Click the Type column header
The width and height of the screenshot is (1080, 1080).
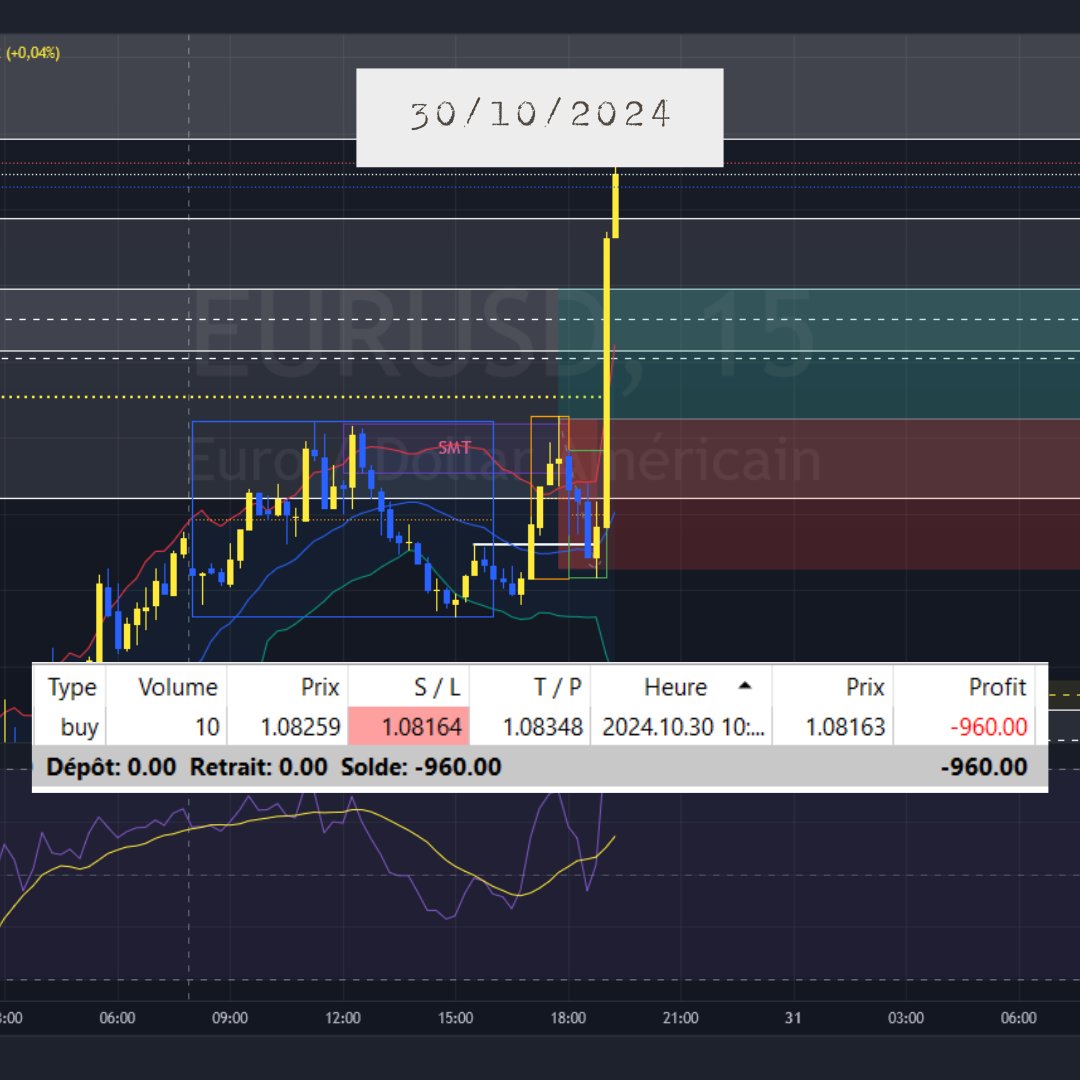[72, 687]
